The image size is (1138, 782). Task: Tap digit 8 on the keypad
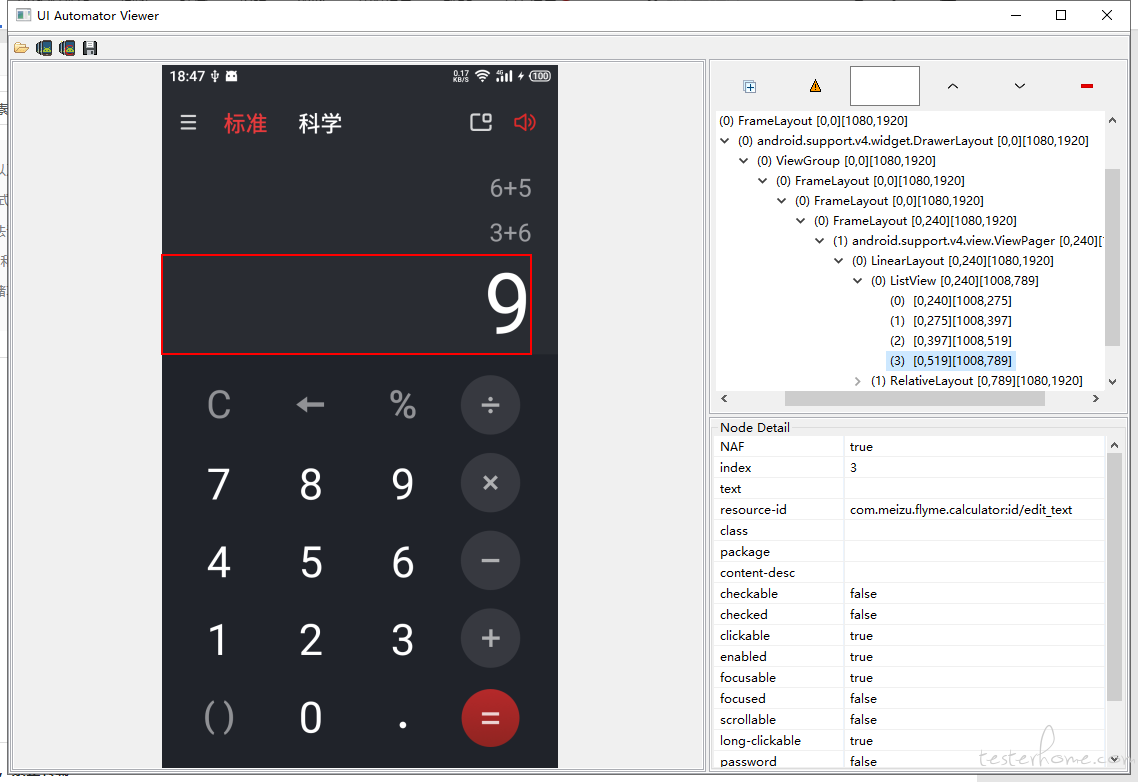[x=311, y=484]
